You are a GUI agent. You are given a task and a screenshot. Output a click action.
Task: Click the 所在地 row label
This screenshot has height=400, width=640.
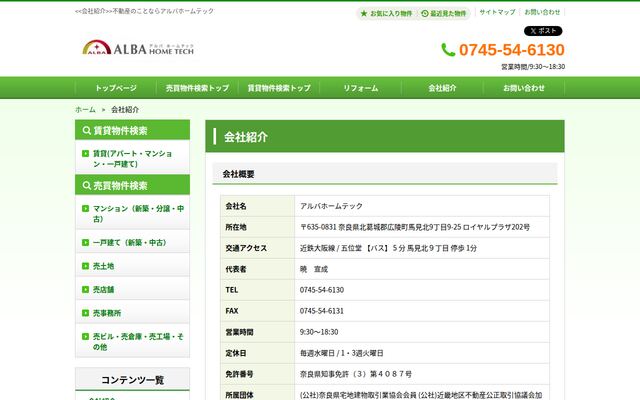tap(236, 227)
